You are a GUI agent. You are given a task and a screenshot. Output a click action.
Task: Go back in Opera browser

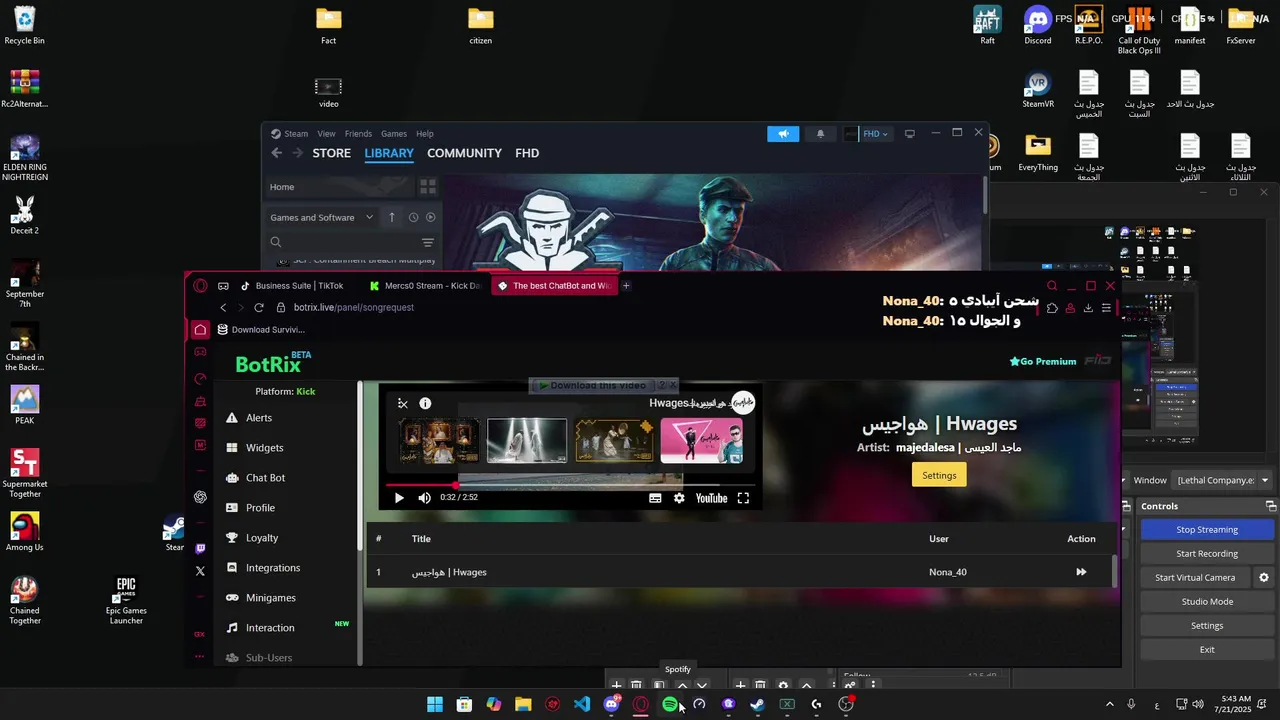pos(223,308)
